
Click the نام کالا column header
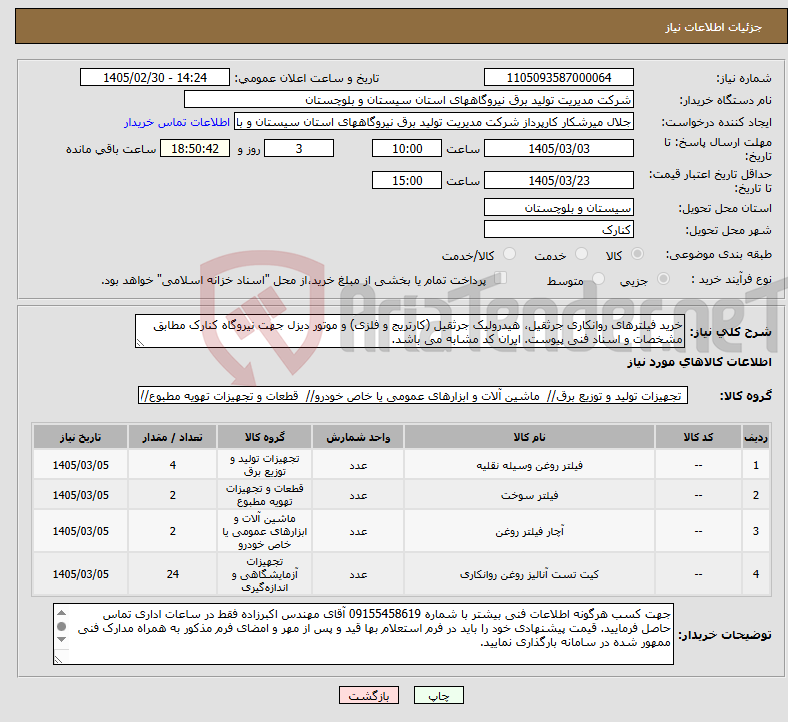pos(529,437)
